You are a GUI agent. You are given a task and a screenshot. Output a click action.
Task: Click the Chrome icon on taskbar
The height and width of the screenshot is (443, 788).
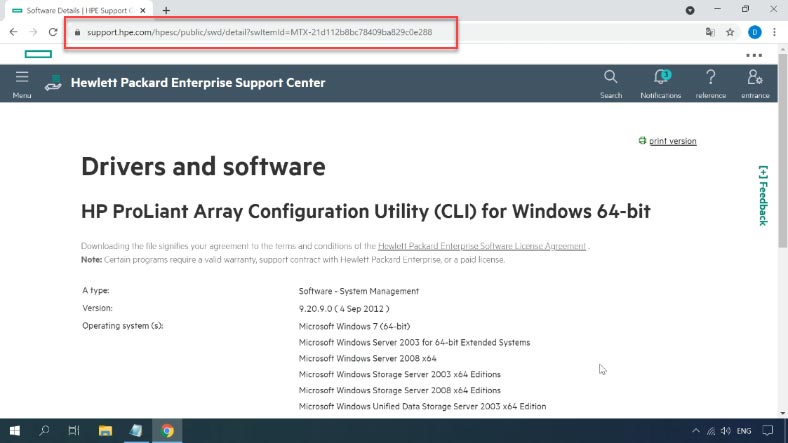[167, 430]
